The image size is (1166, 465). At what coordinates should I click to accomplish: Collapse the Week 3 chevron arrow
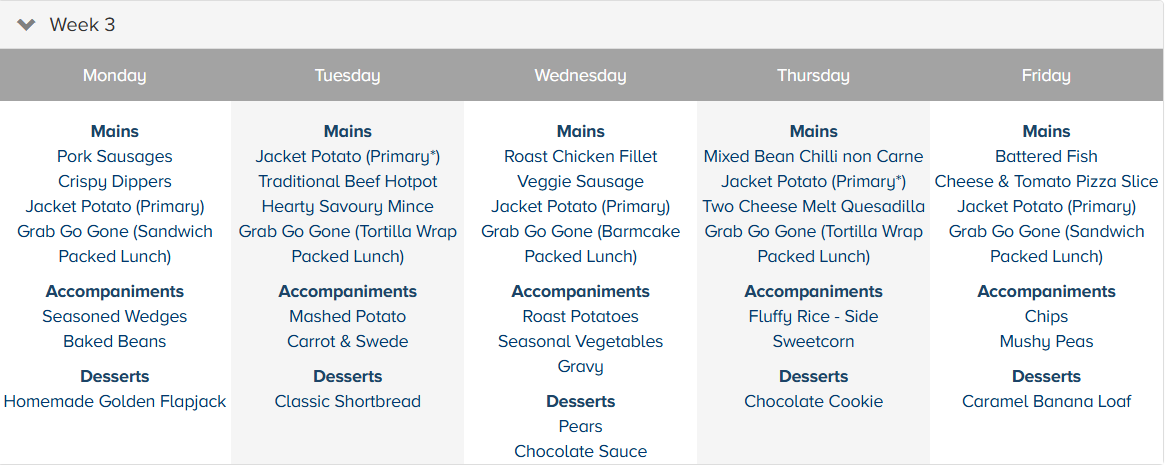(26, 25)
